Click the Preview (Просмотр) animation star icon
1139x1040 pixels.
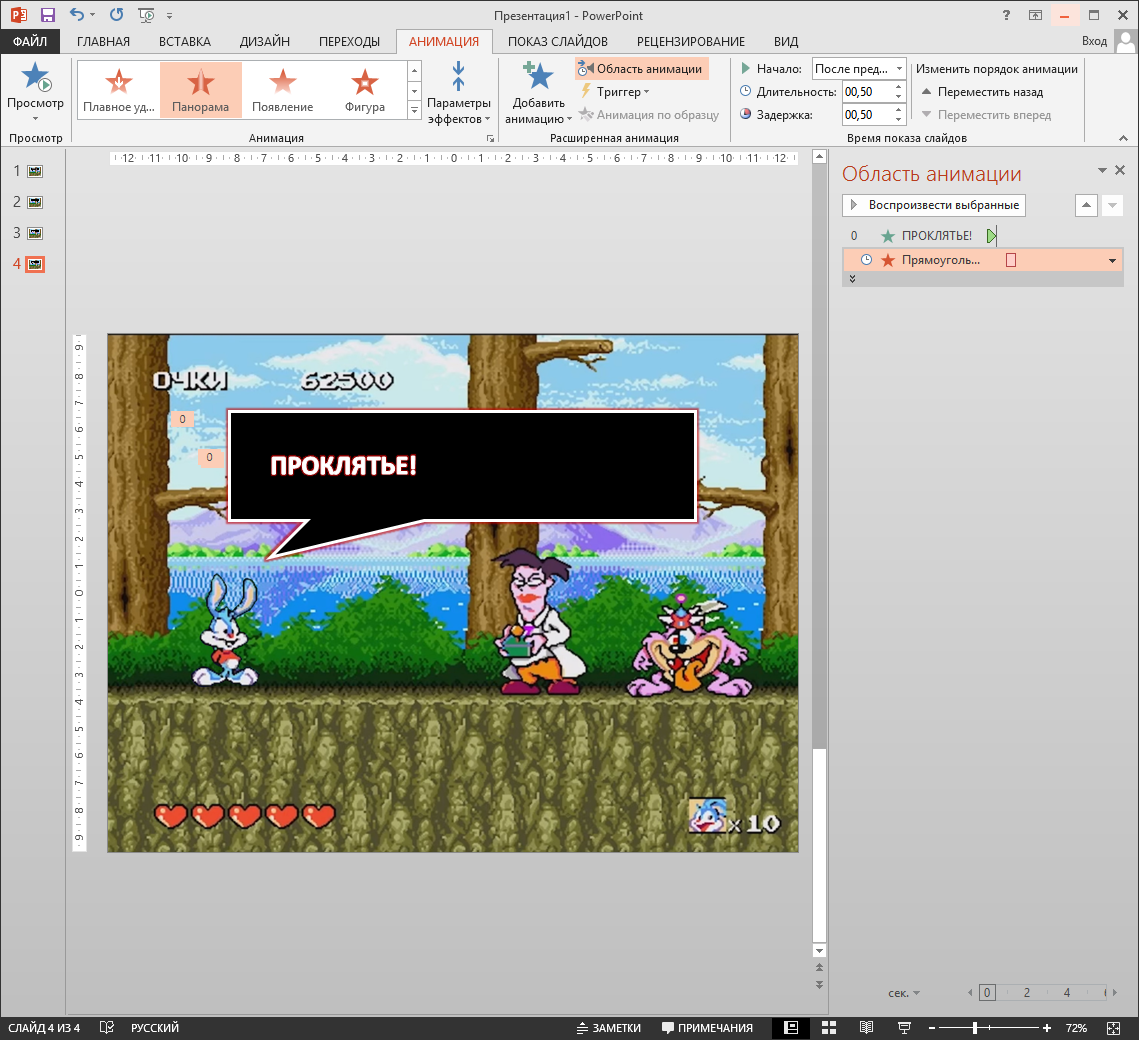[x=35, y=76]
